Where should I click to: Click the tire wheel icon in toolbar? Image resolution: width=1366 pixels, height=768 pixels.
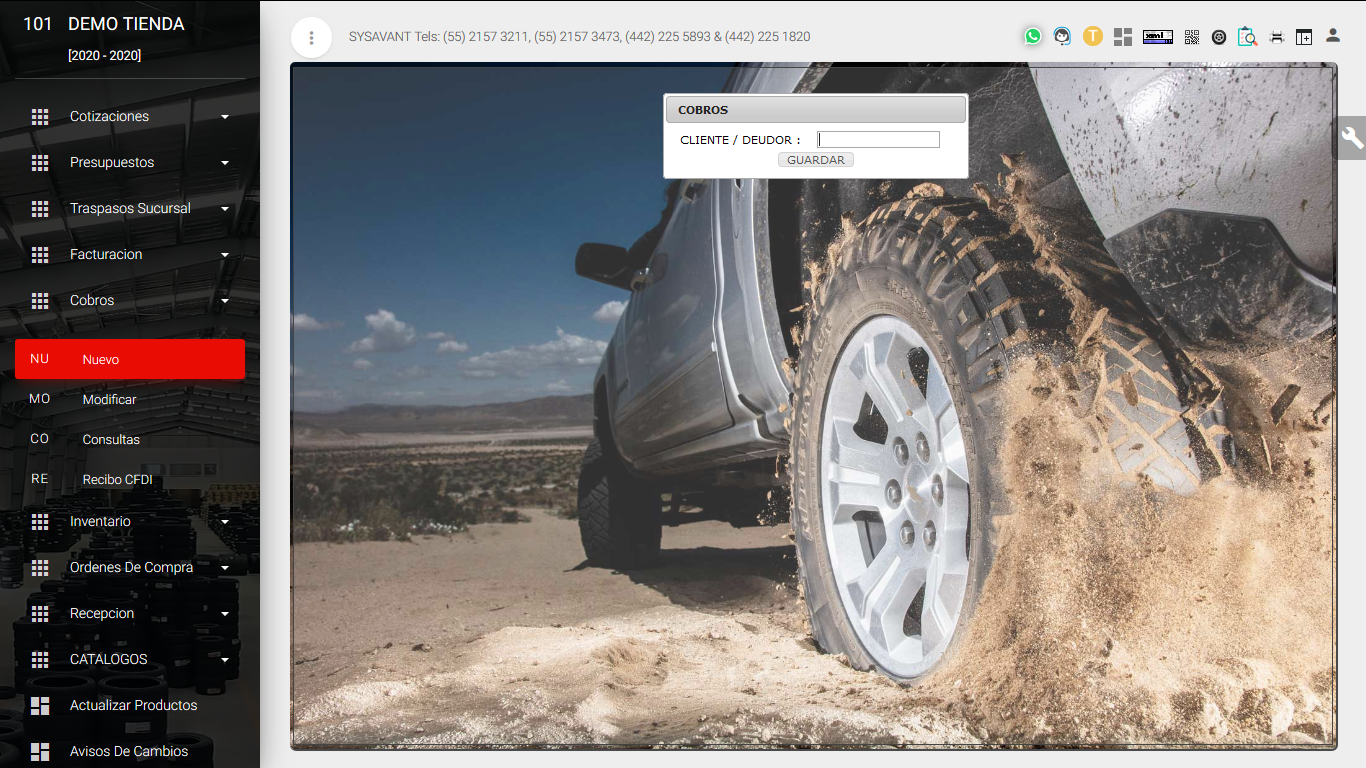click(1219, 37)
